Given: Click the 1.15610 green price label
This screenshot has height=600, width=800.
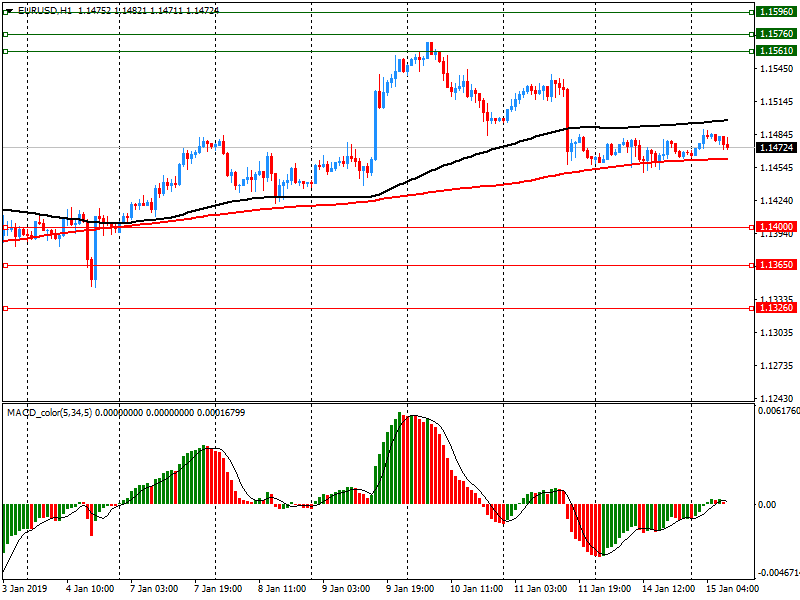Looking at the screenshot, I should (x=776, y=51).
